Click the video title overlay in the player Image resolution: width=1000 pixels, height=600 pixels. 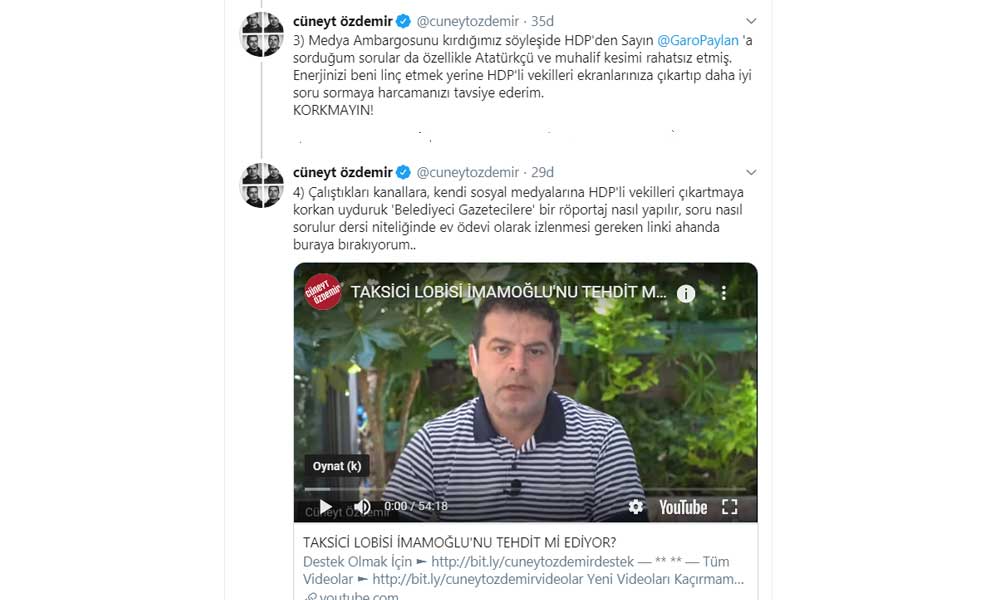508,292
